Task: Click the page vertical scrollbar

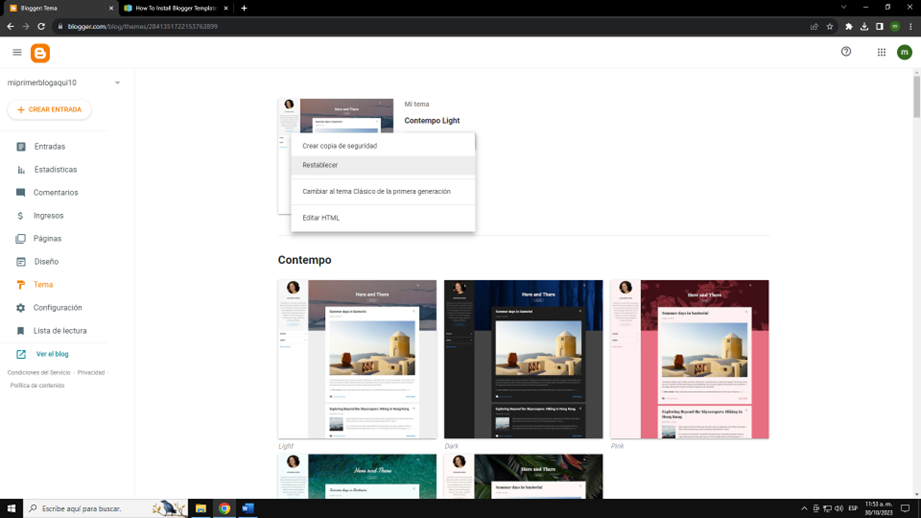Action: coord(916,95)
